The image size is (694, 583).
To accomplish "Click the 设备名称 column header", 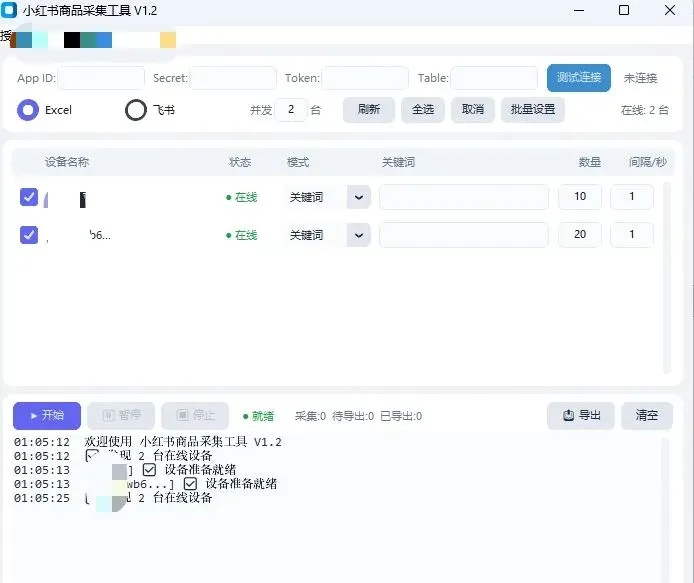I will point(67,162).
